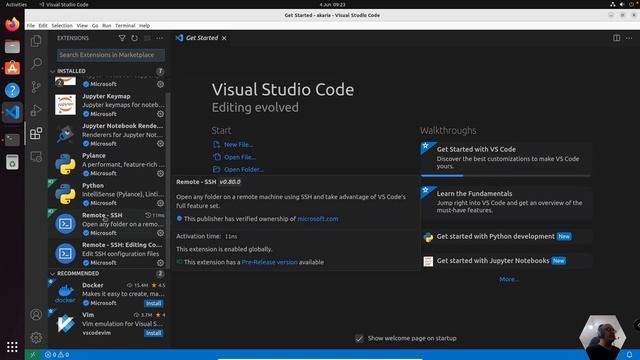Select the Jupyter Keymap extension entry
This screenshot has height=360, width=640.
[107, 105]
